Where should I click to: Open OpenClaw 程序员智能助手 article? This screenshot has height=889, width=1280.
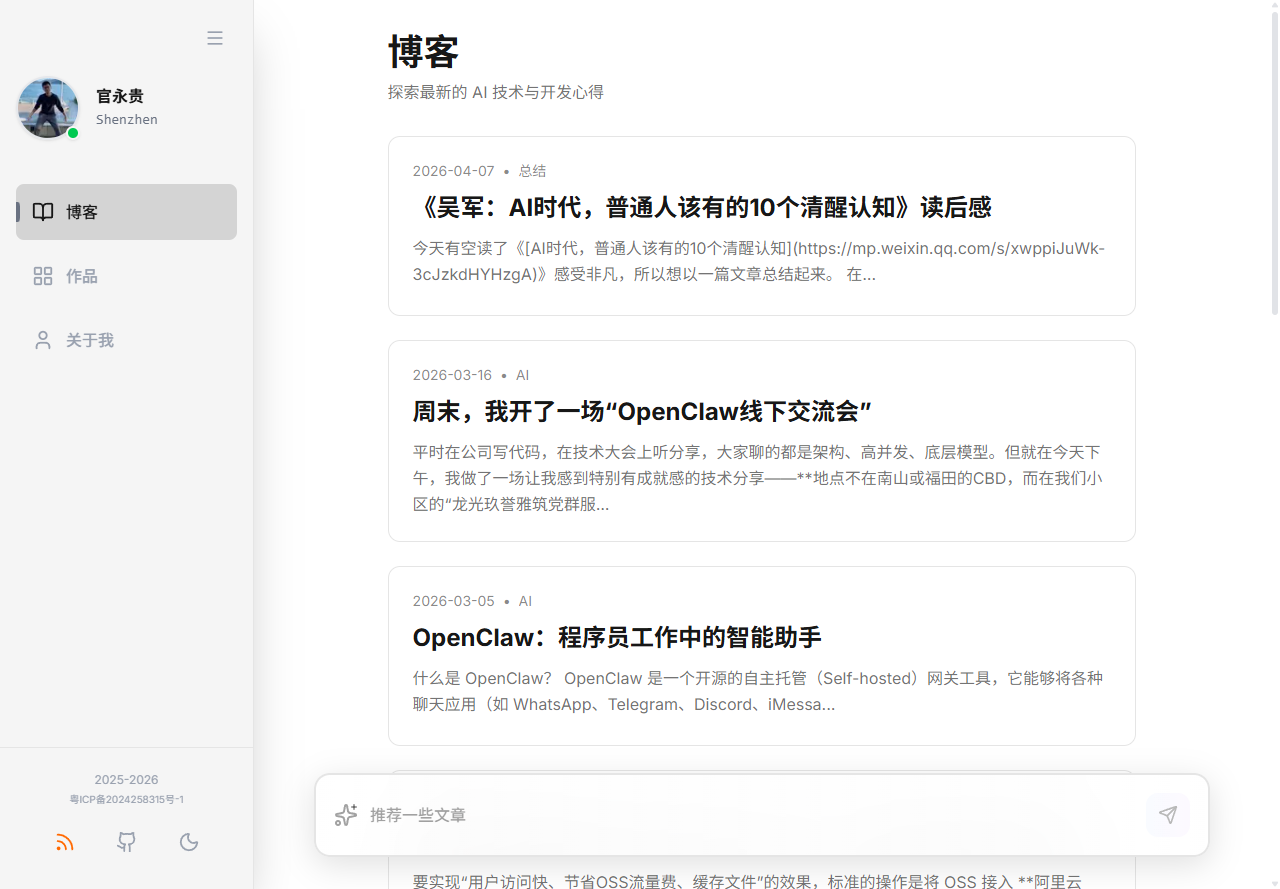[617, 637]
